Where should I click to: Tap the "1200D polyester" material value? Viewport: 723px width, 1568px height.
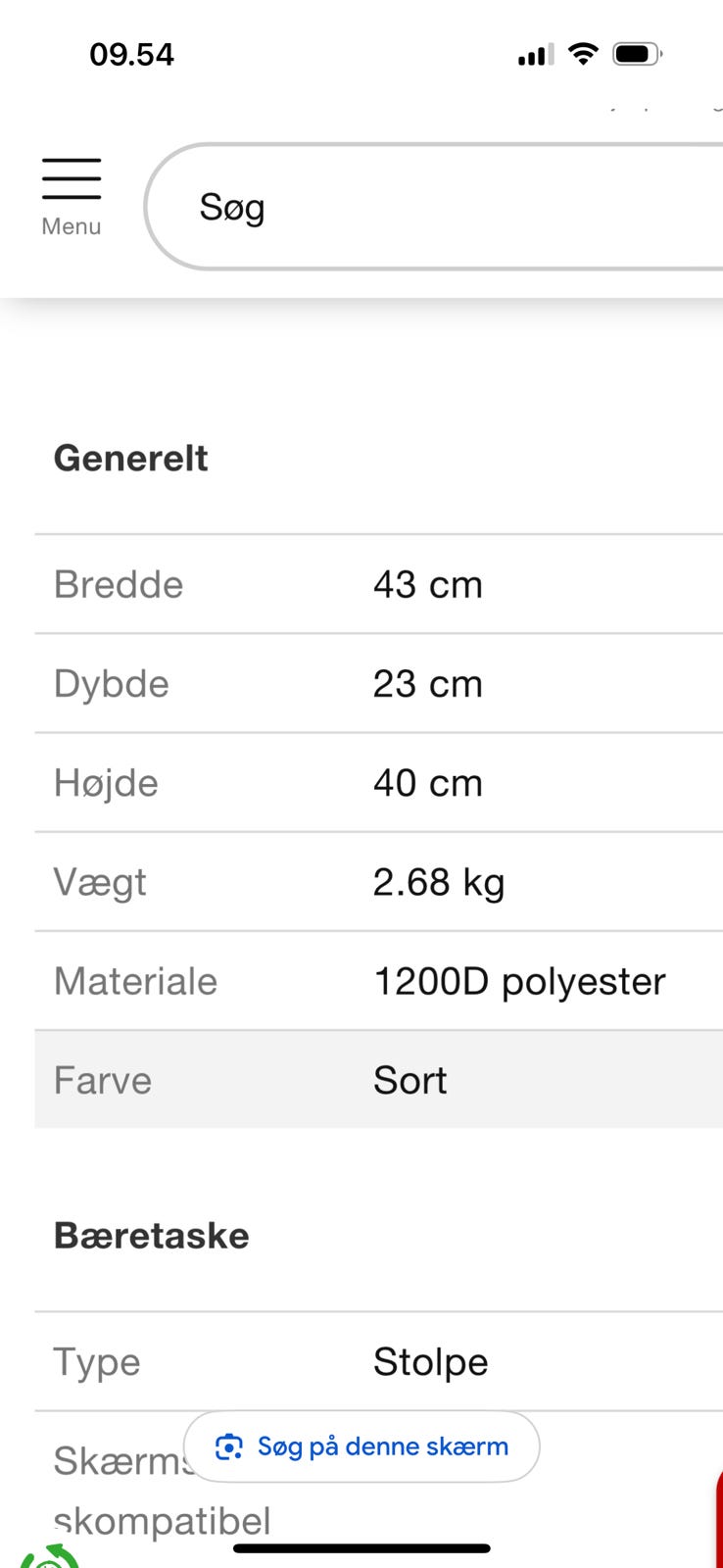[x=519, y=981]
